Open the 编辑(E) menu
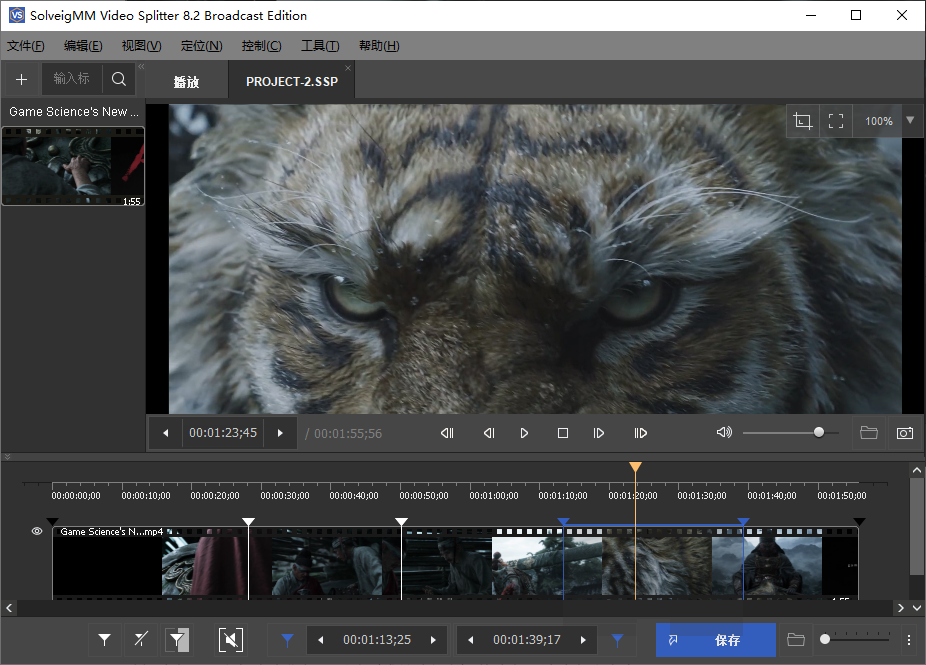Image resolution: width=926 pixels, height=665 pixels. point(83,46)
